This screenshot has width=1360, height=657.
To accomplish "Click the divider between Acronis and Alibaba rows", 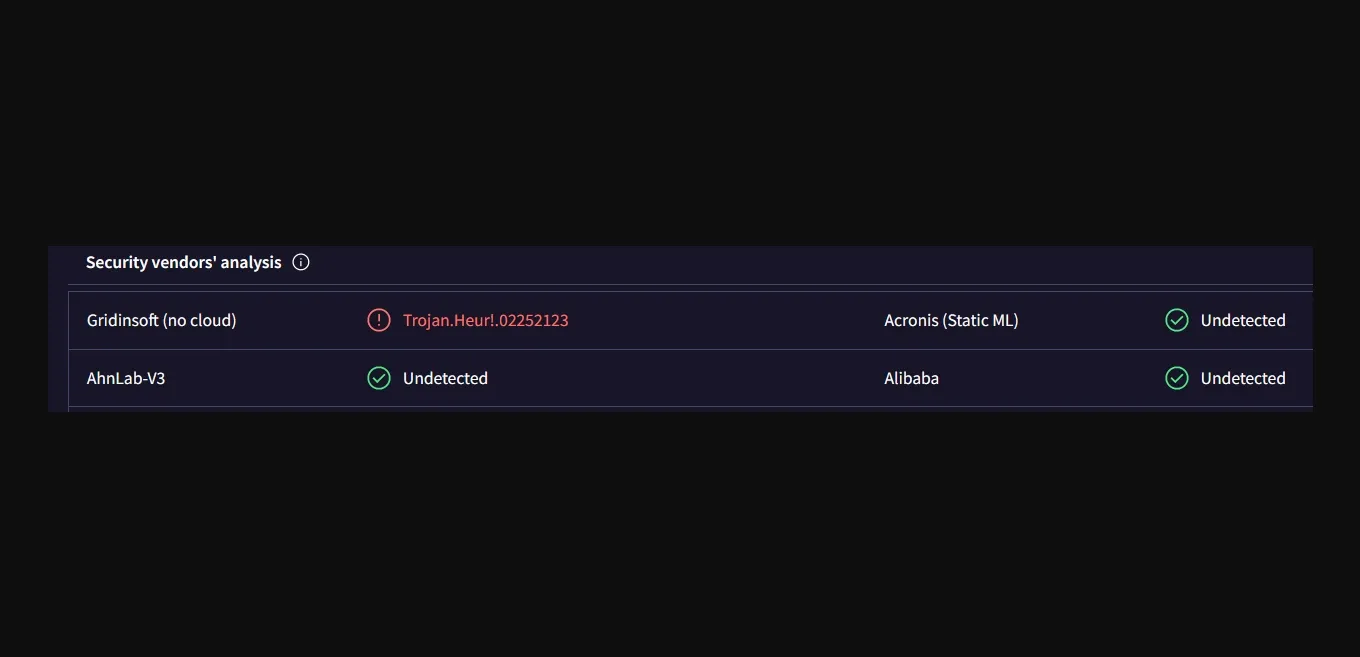I will (1000, 349).
